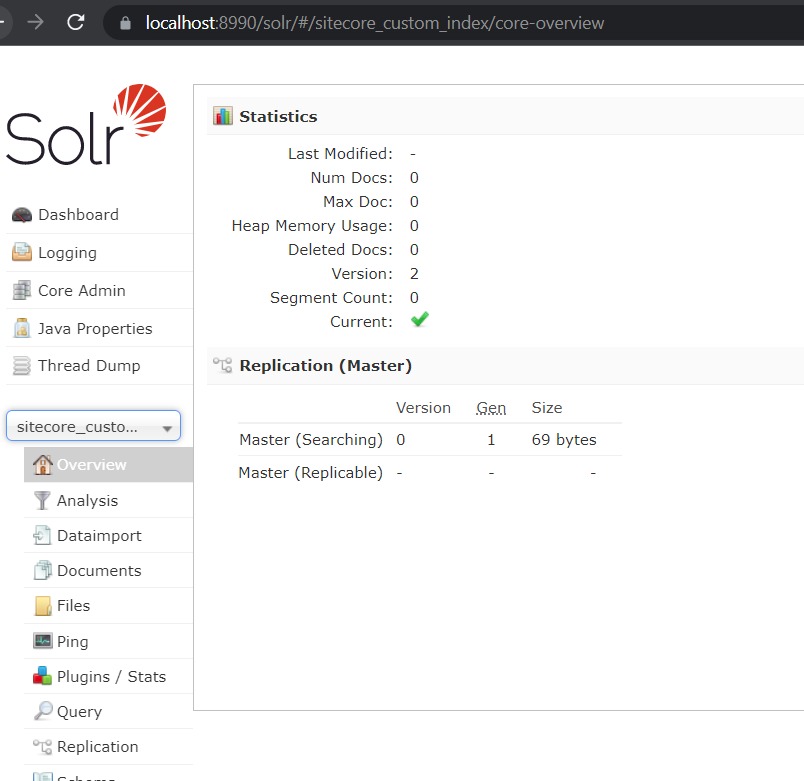Click the Last Modified label
The width and height of the screenshot is (804, 781).
pos(340,153)
